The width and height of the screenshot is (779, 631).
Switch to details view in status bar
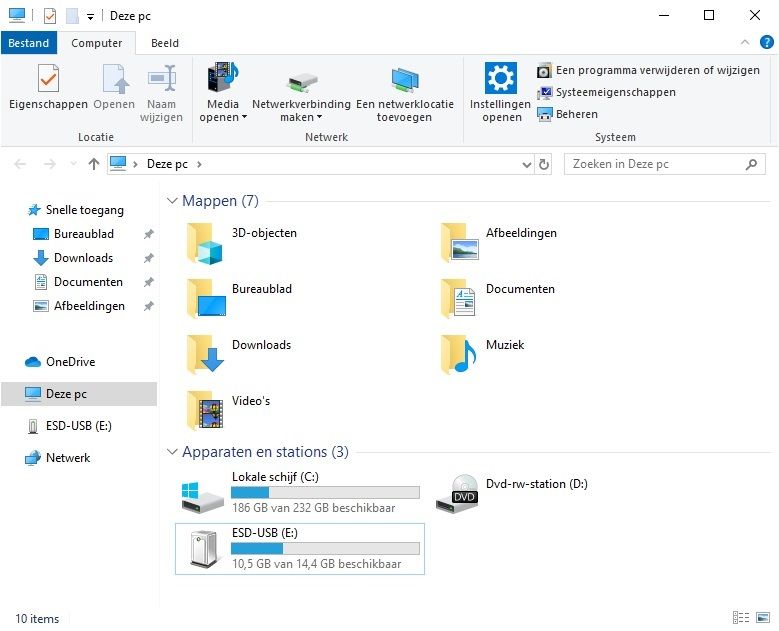[x=741, y=618]
